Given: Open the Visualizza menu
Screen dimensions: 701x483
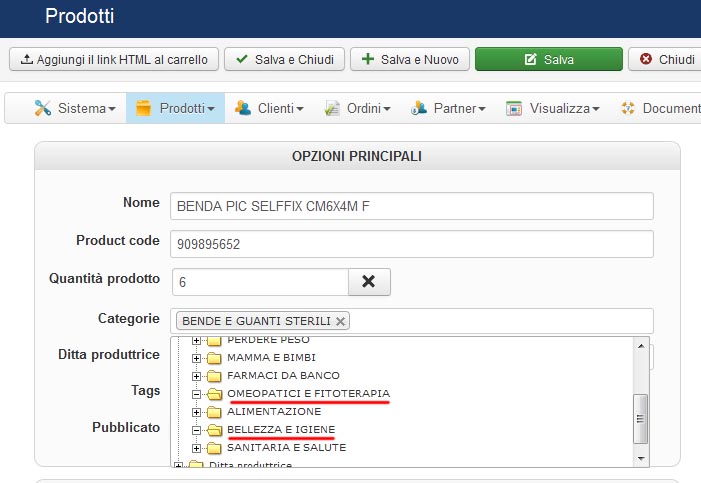Looking at the screenshot, I should [x=553, y=108].
